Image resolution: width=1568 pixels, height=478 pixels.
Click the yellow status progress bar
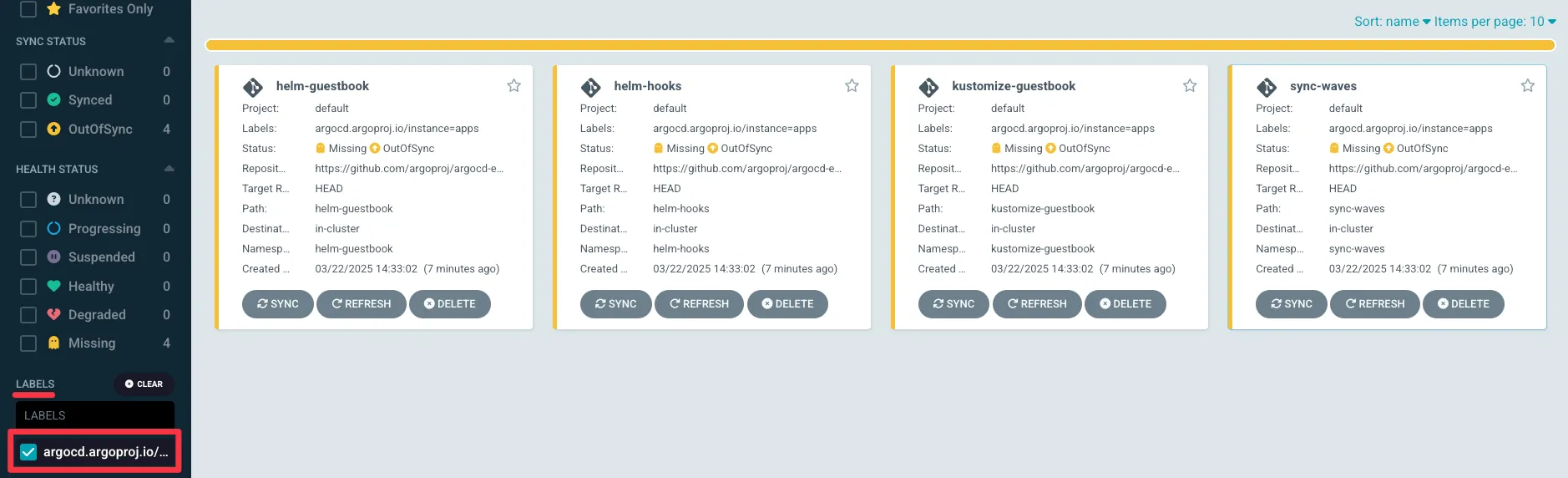point(881,45)
